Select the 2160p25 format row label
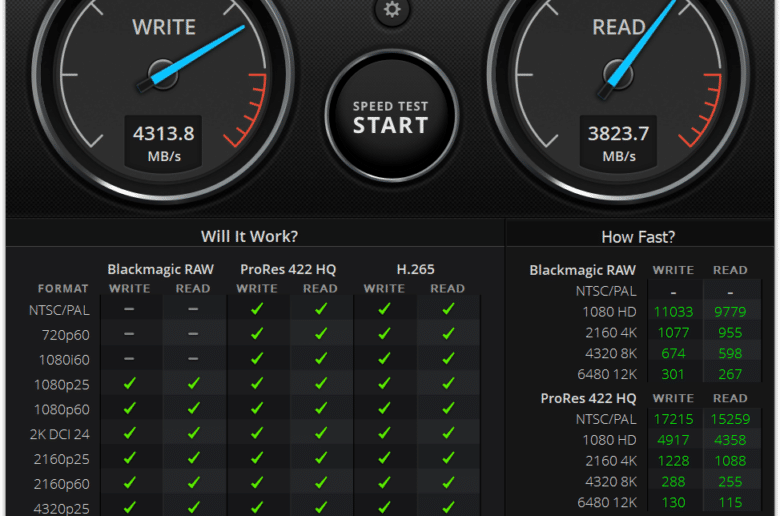Image resolution: width=780 pixels, height=516 pixels. (x=62, y=459)
